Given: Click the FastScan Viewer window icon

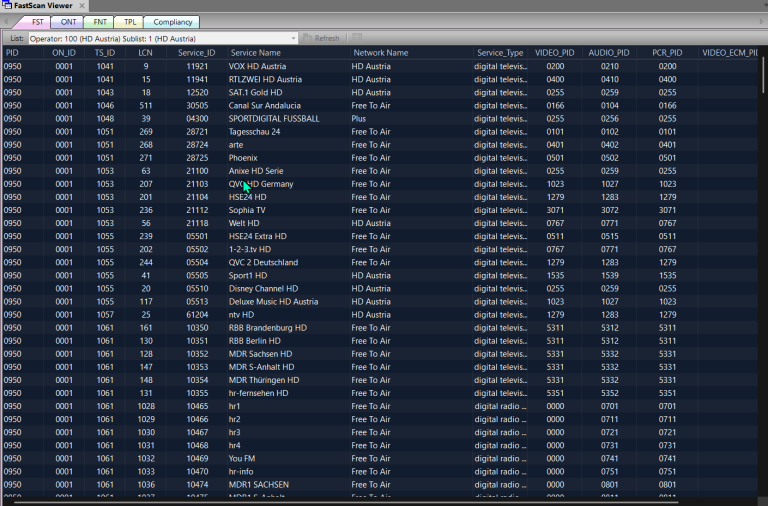Looking at the screenshot, I should click(x=7, y=5).
